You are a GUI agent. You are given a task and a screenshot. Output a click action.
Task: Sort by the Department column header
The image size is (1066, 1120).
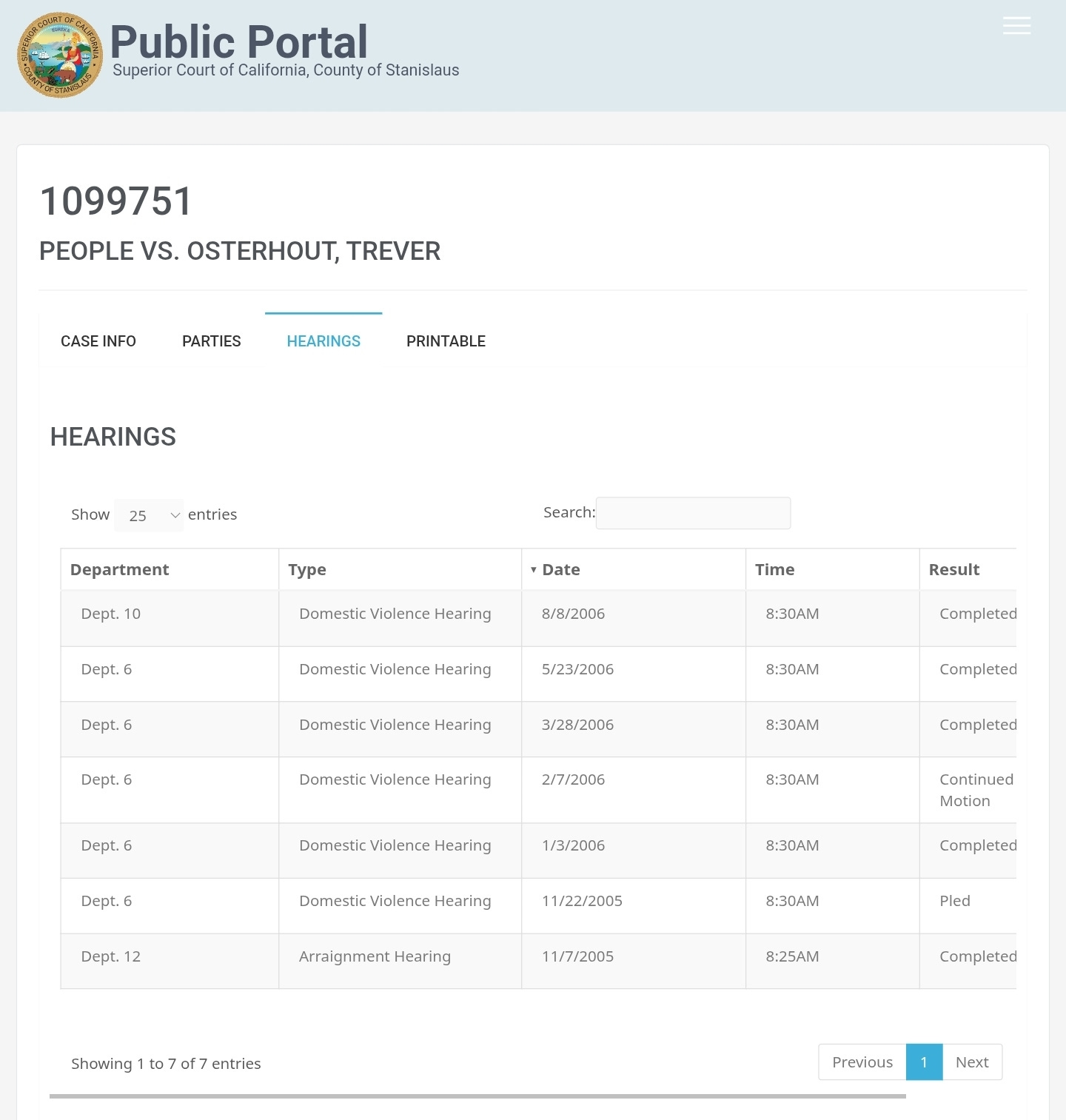[x=170, y=569]
